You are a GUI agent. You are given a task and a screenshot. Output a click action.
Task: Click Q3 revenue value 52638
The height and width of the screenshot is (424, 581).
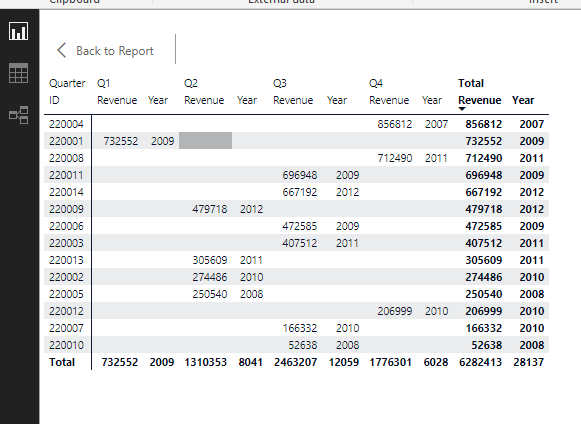pyautogui.click(x=303, y=345)
